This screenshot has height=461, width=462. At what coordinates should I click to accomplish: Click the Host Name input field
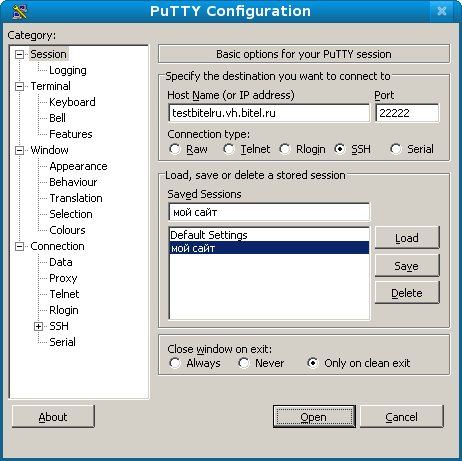[269, 113]
